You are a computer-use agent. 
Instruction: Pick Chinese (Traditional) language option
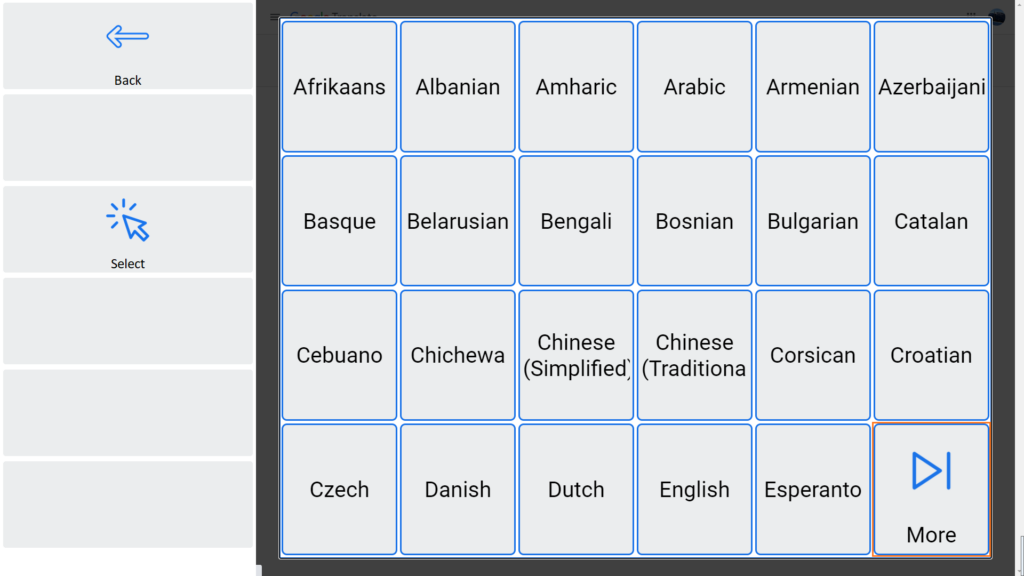694,355
